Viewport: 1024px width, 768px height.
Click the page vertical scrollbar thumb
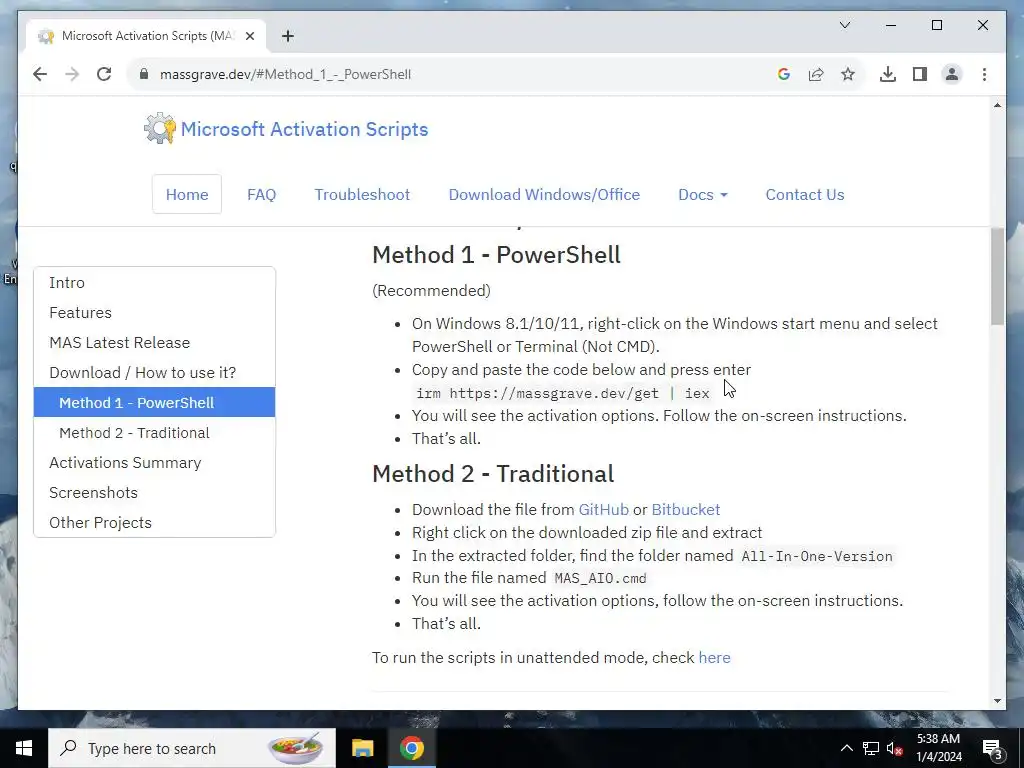coord(997,276)
